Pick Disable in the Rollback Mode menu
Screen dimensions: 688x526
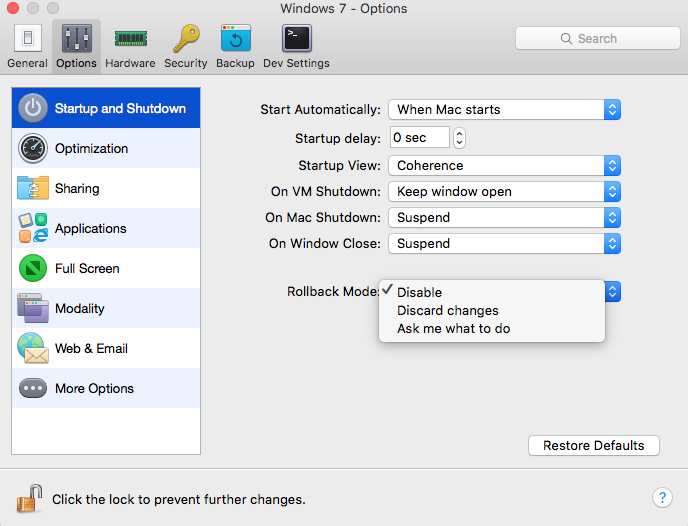419,293
